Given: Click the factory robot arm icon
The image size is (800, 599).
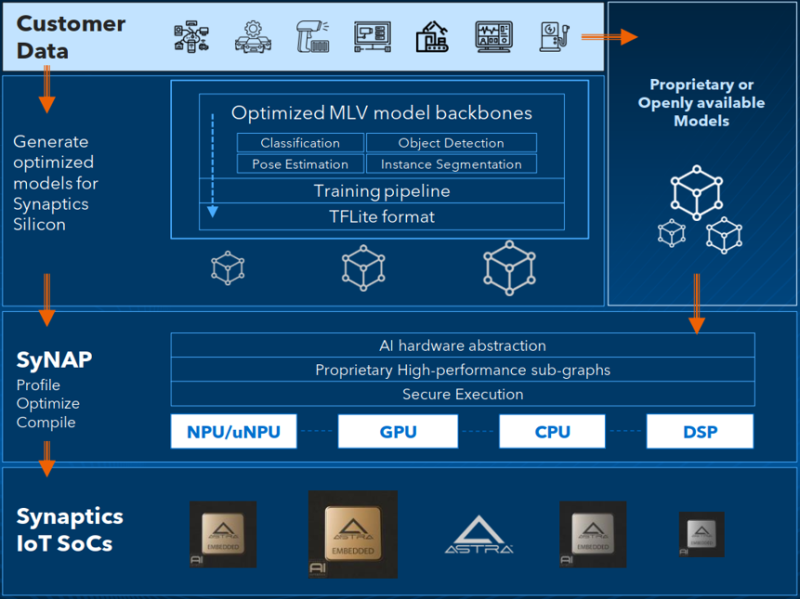Looking at the screenshot, I should (x=432, y=37).
